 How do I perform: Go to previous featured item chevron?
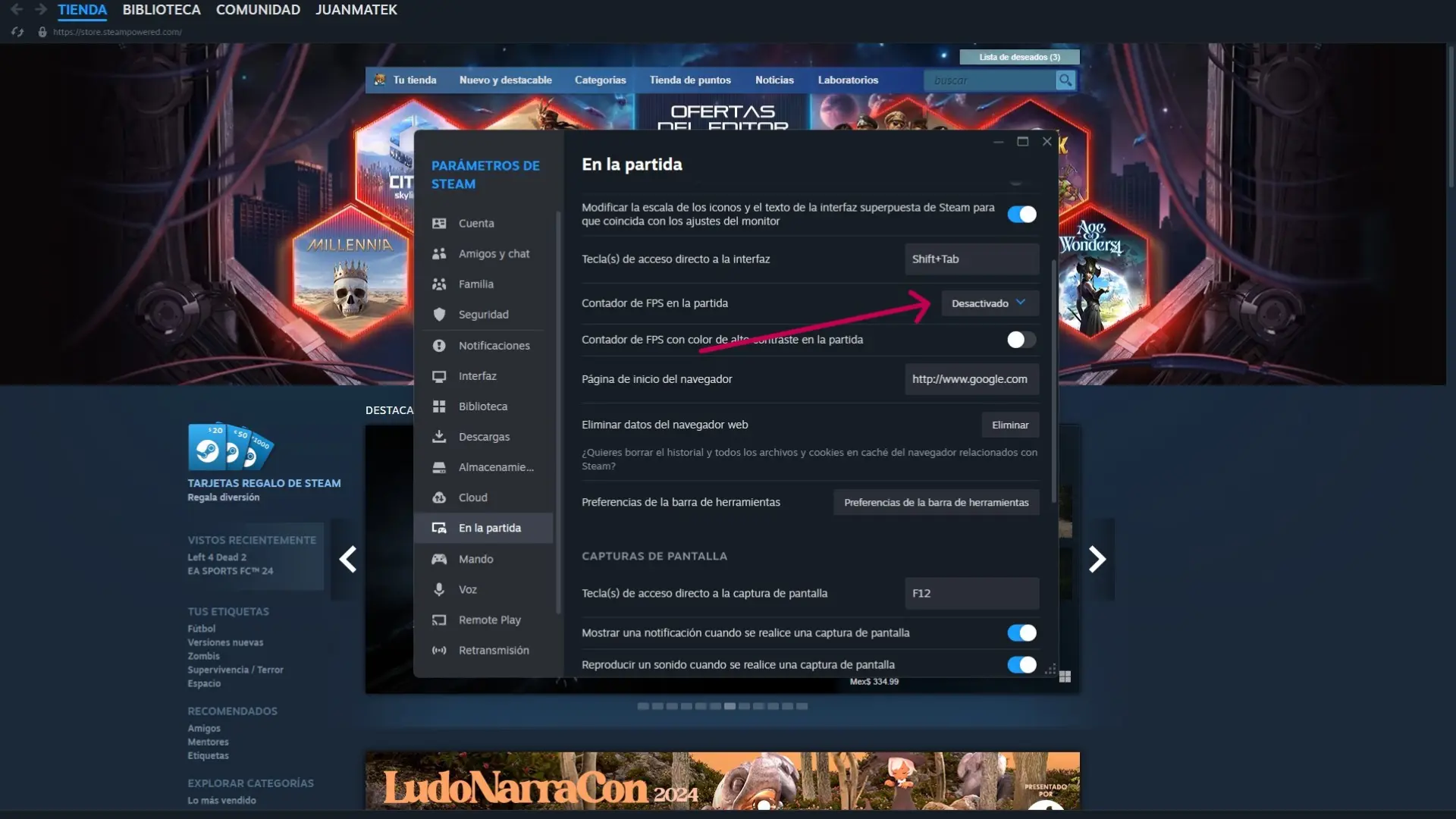click(348, 560)
